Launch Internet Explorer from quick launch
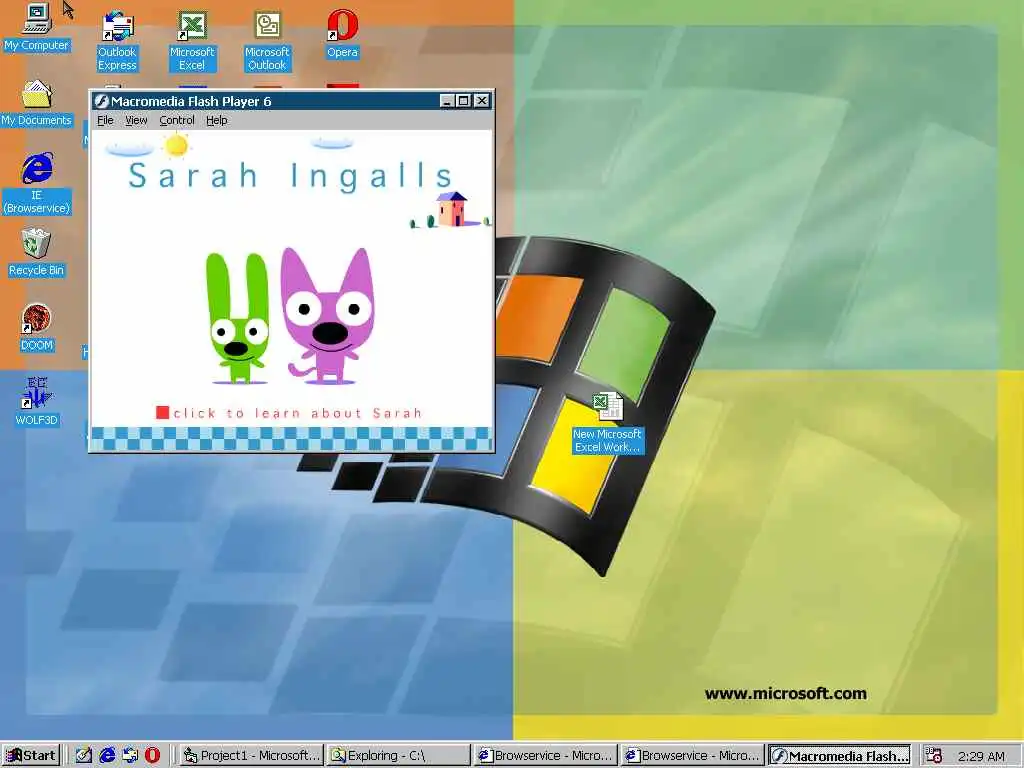The height and width of the screenshot is (768, 1024). 107,756
